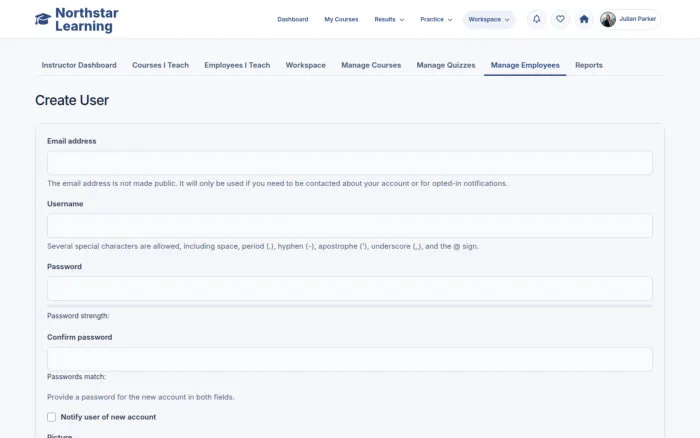
Task: Open the Reports tab
Action: (x=588, y=65)
